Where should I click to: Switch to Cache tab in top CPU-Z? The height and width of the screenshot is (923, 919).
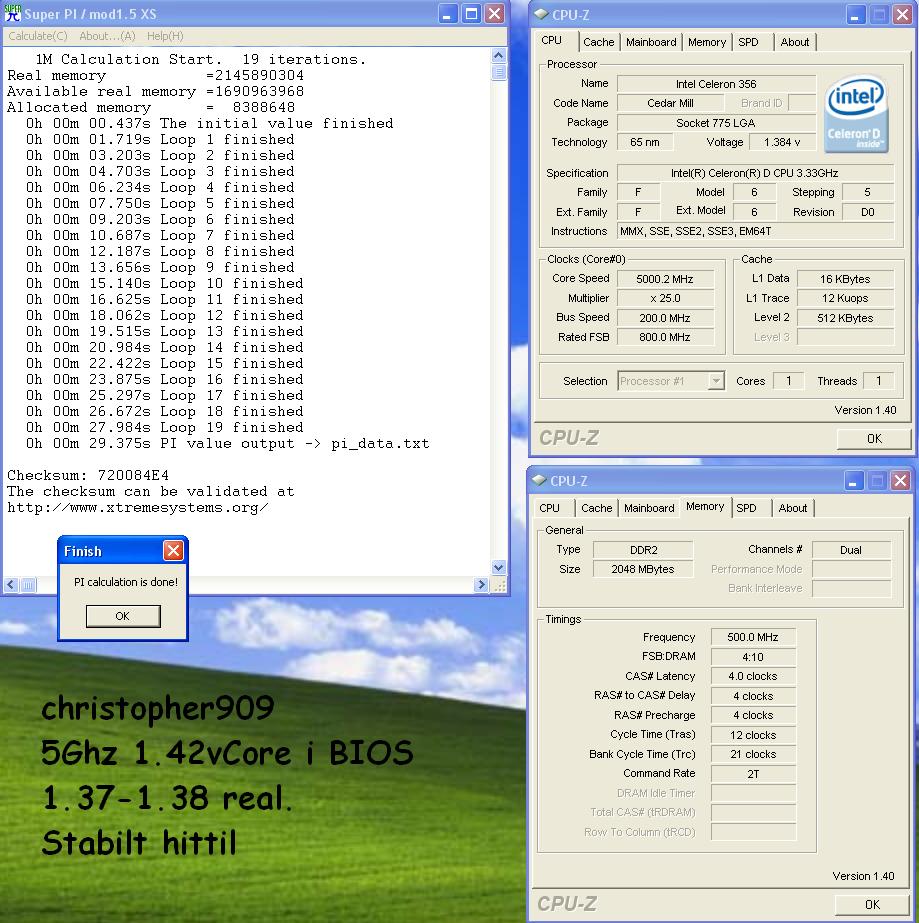pos(598,42)
